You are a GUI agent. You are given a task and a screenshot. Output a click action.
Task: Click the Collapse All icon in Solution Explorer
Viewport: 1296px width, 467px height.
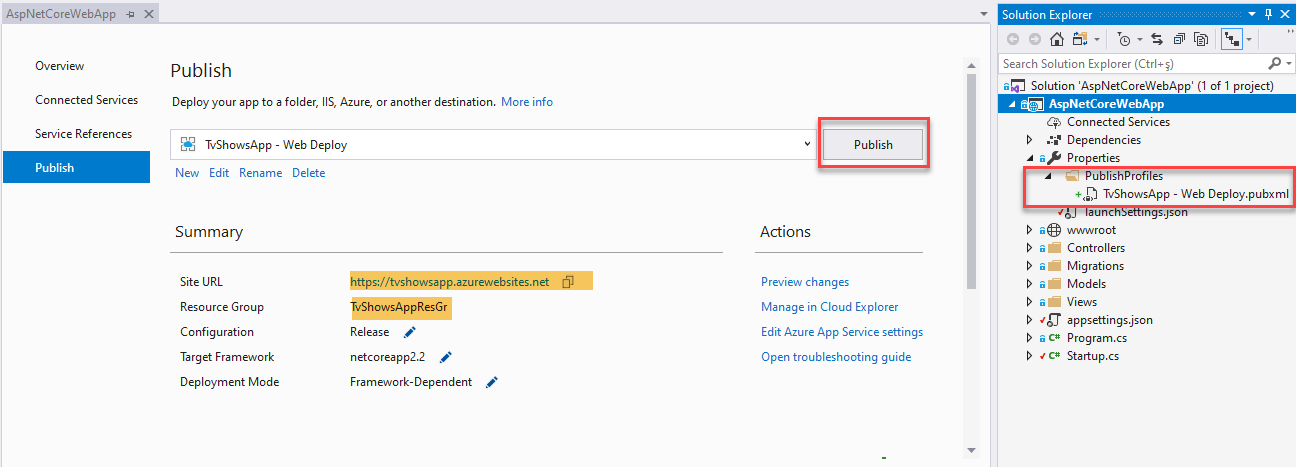[1179, 39]
